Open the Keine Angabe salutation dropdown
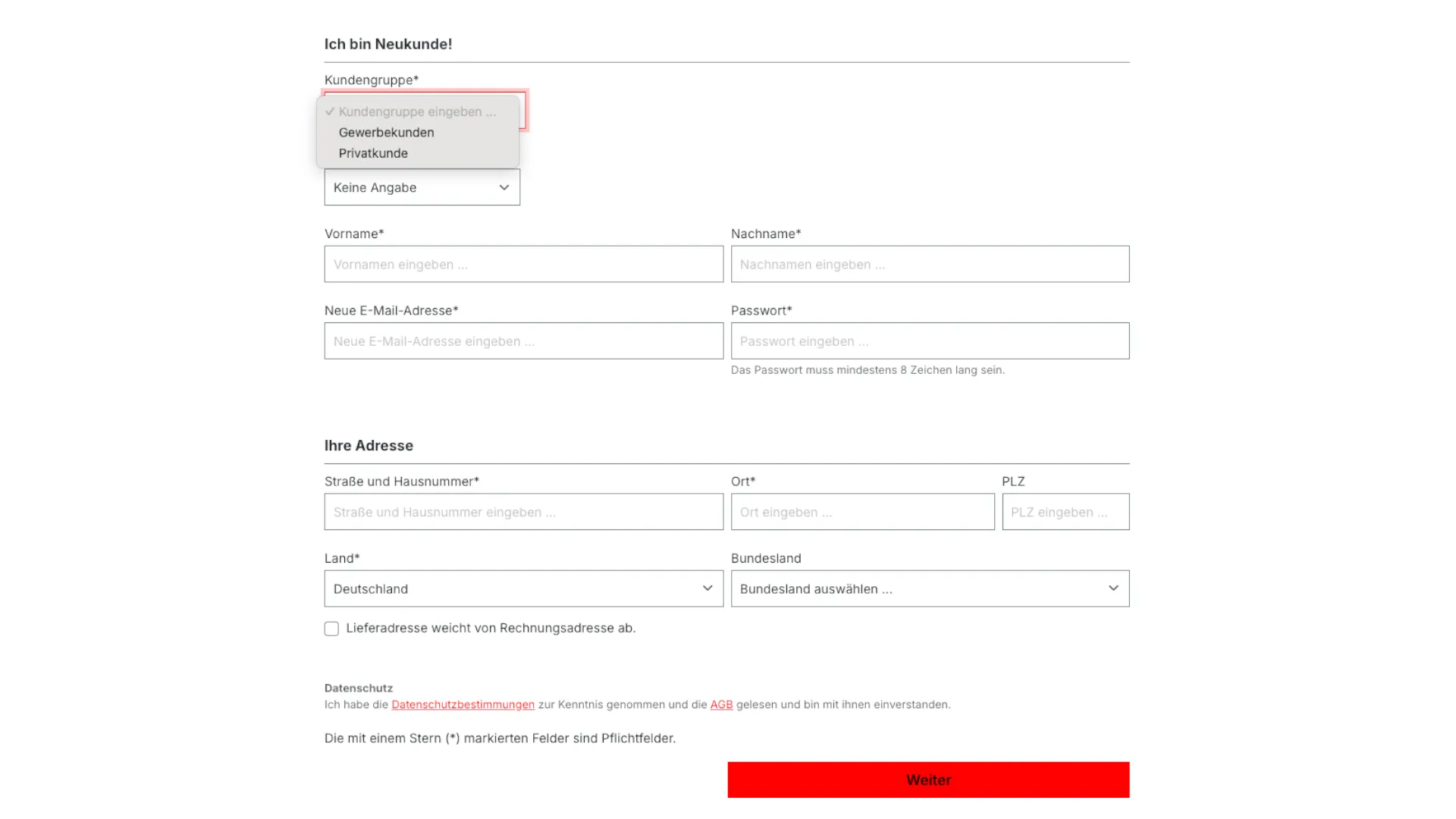 click(422, 187)
